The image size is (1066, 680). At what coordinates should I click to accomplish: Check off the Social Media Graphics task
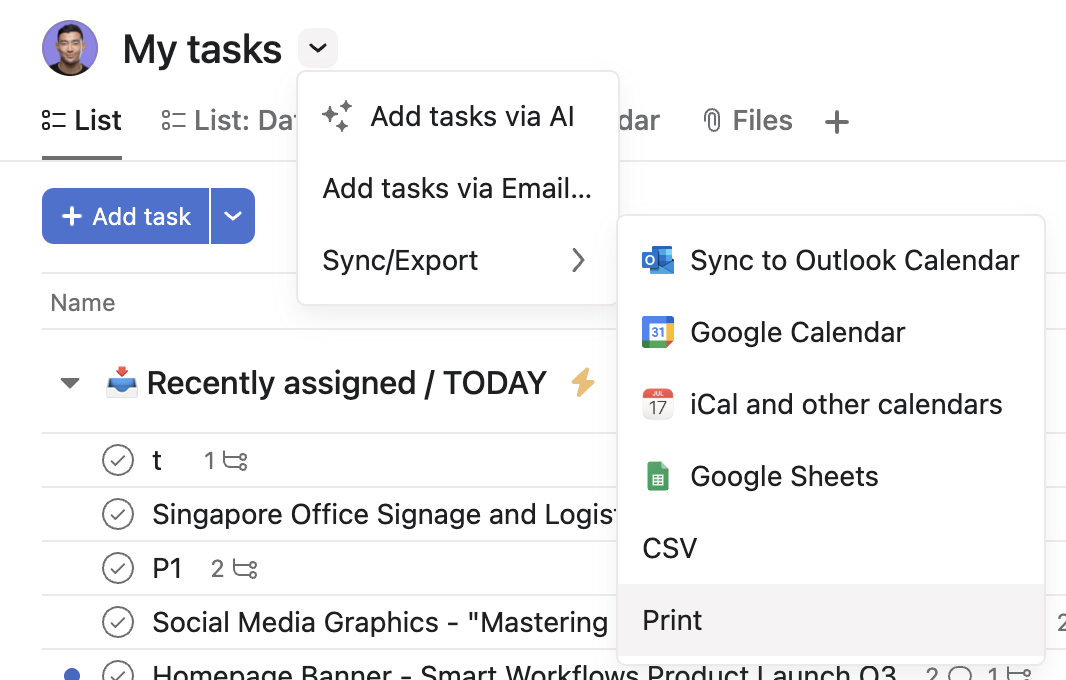pos(118,622)
